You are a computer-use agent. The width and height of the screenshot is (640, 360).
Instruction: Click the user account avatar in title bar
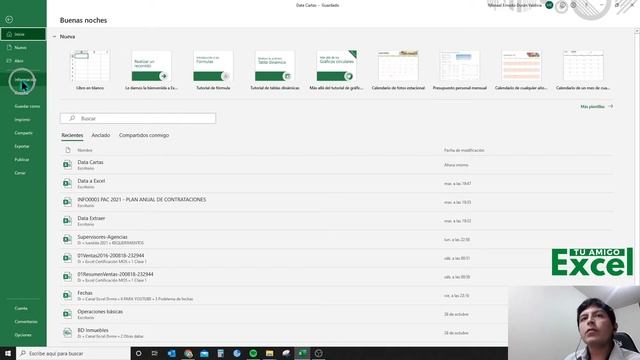click(549, 5)
